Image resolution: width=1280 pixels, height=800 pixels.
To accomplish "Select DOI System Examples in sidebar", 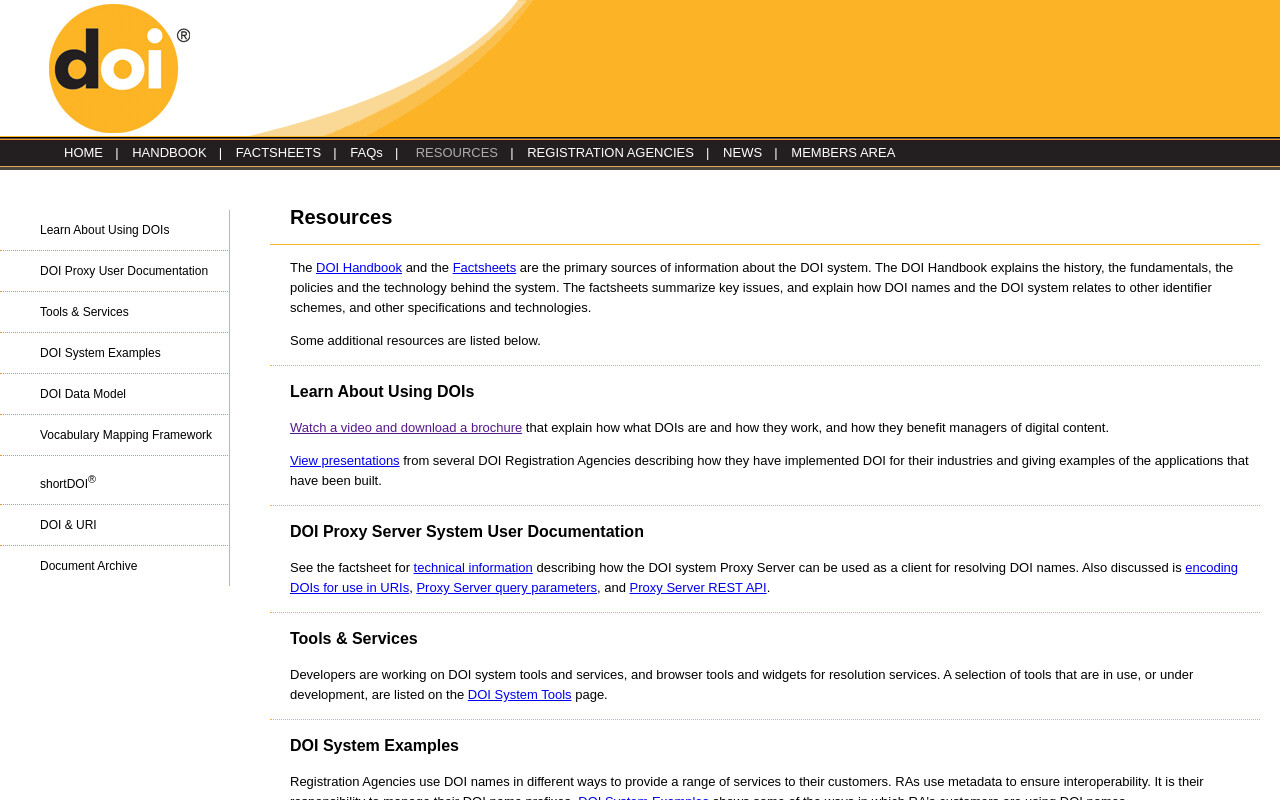I will (100, 353).
